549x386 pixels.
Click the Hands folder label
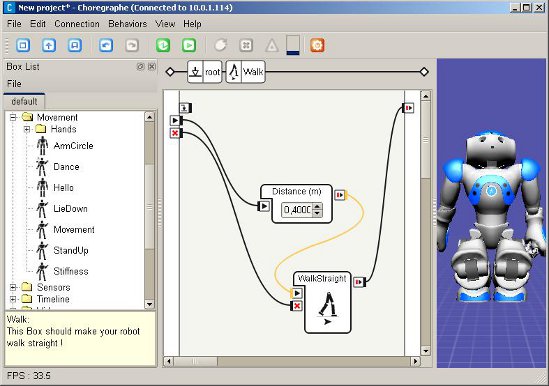(x=63, y=129)
